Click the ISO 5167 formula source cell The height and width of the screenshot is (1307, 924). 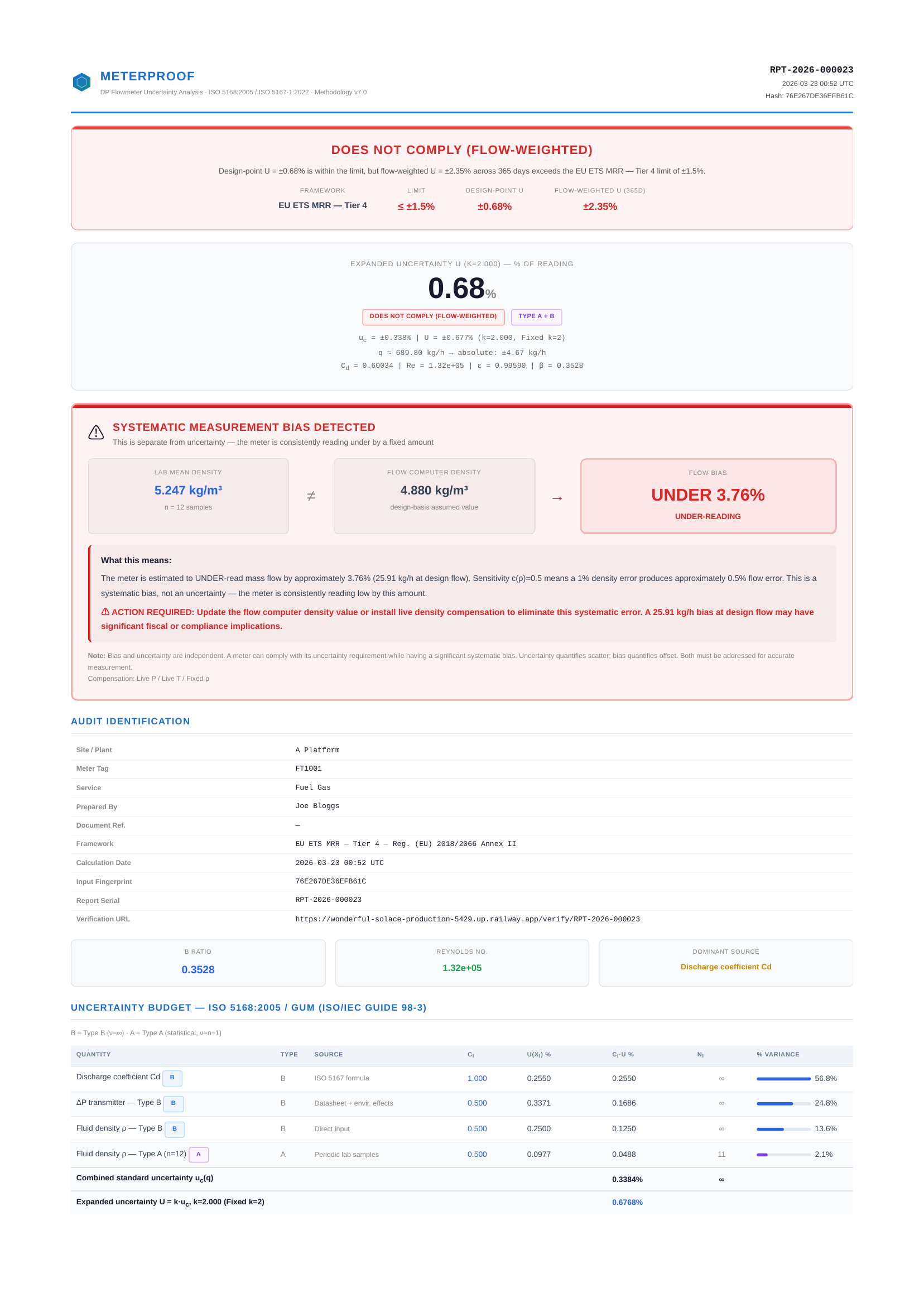click(341, 1079)
